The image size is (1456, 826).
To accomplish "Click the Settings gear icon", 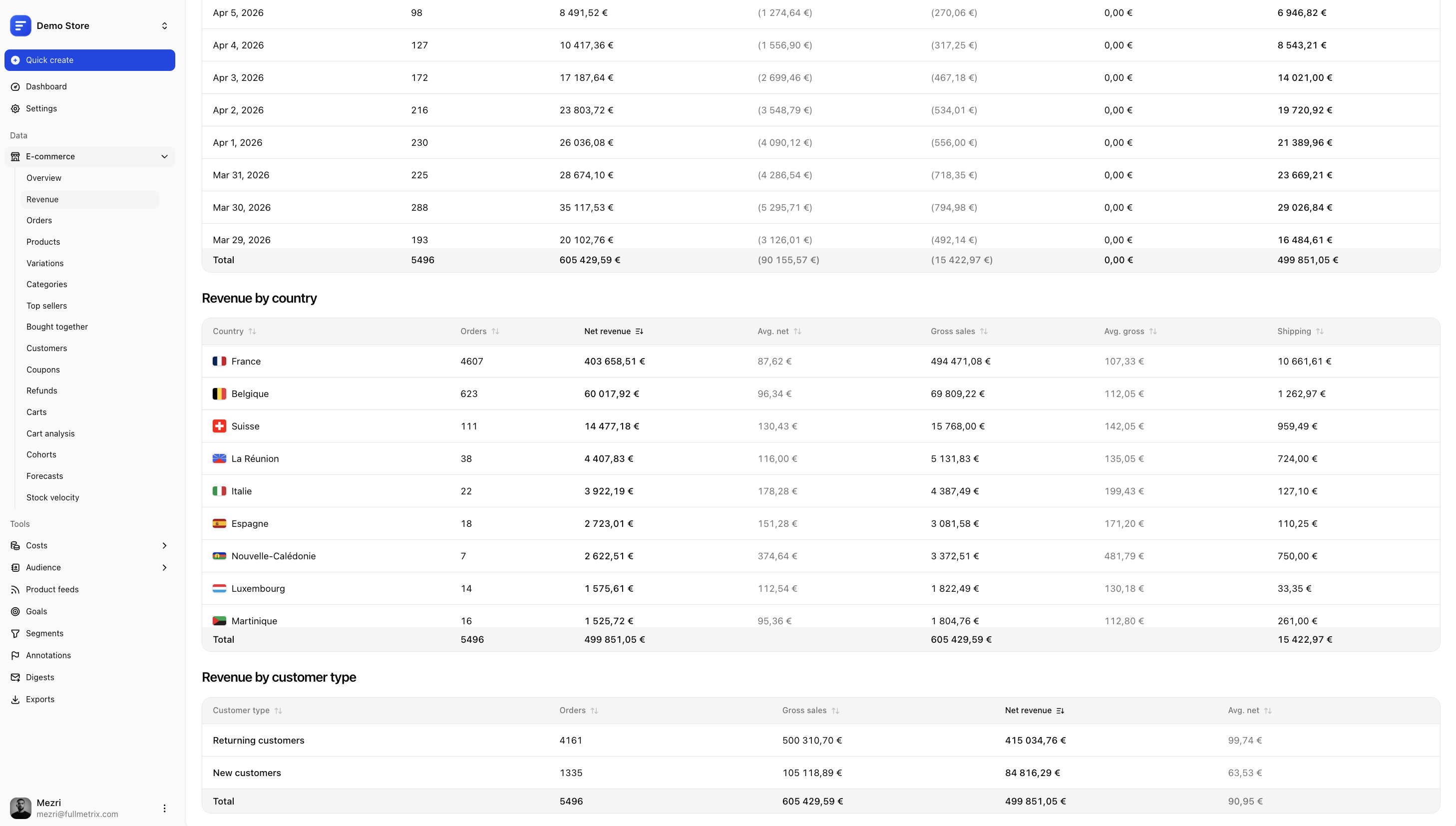I will pos(15,108).
